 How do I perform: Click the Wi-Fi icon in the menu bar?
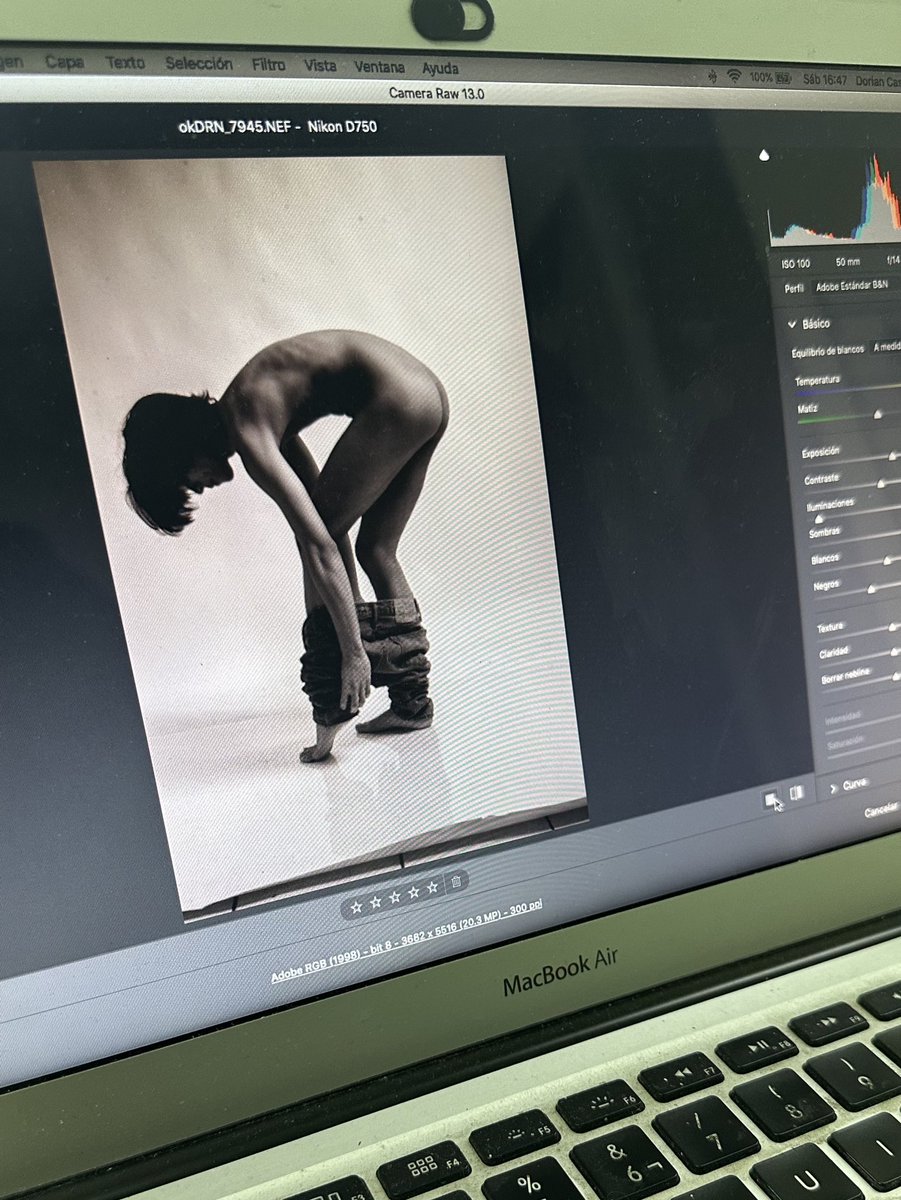click(x=734, y=76)
